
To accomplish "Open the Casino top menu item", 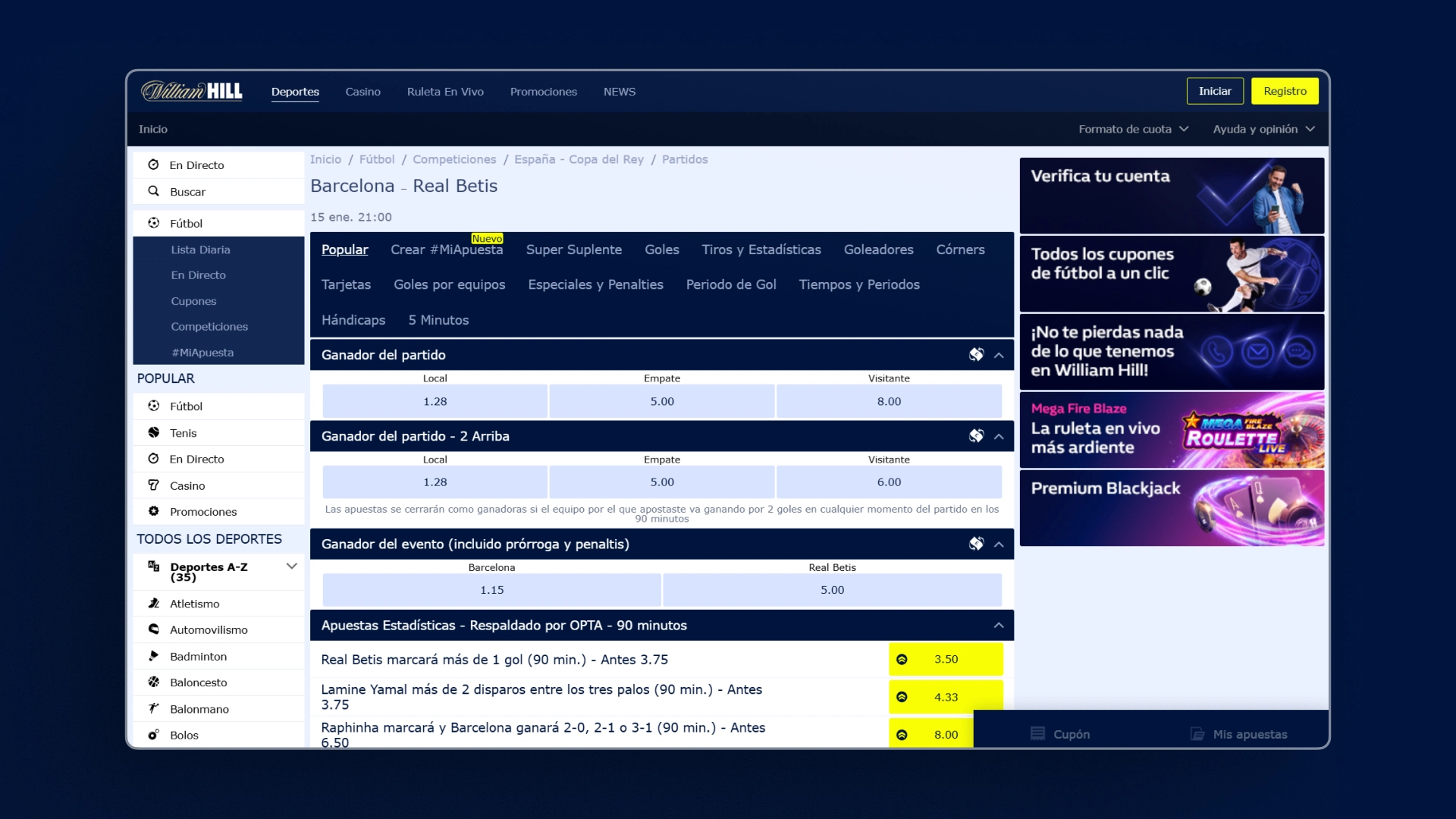I will (362, 92).
